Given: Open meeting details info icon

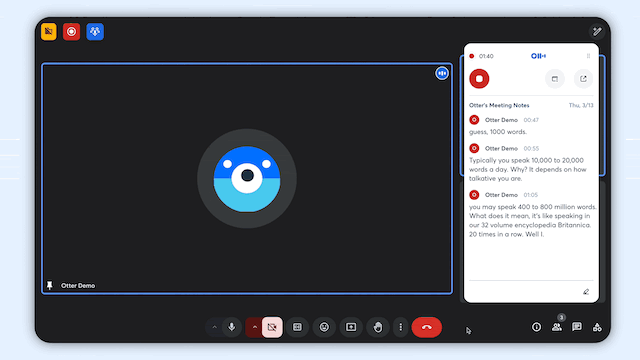Looking at the screenshot, I should click(536, 327).
